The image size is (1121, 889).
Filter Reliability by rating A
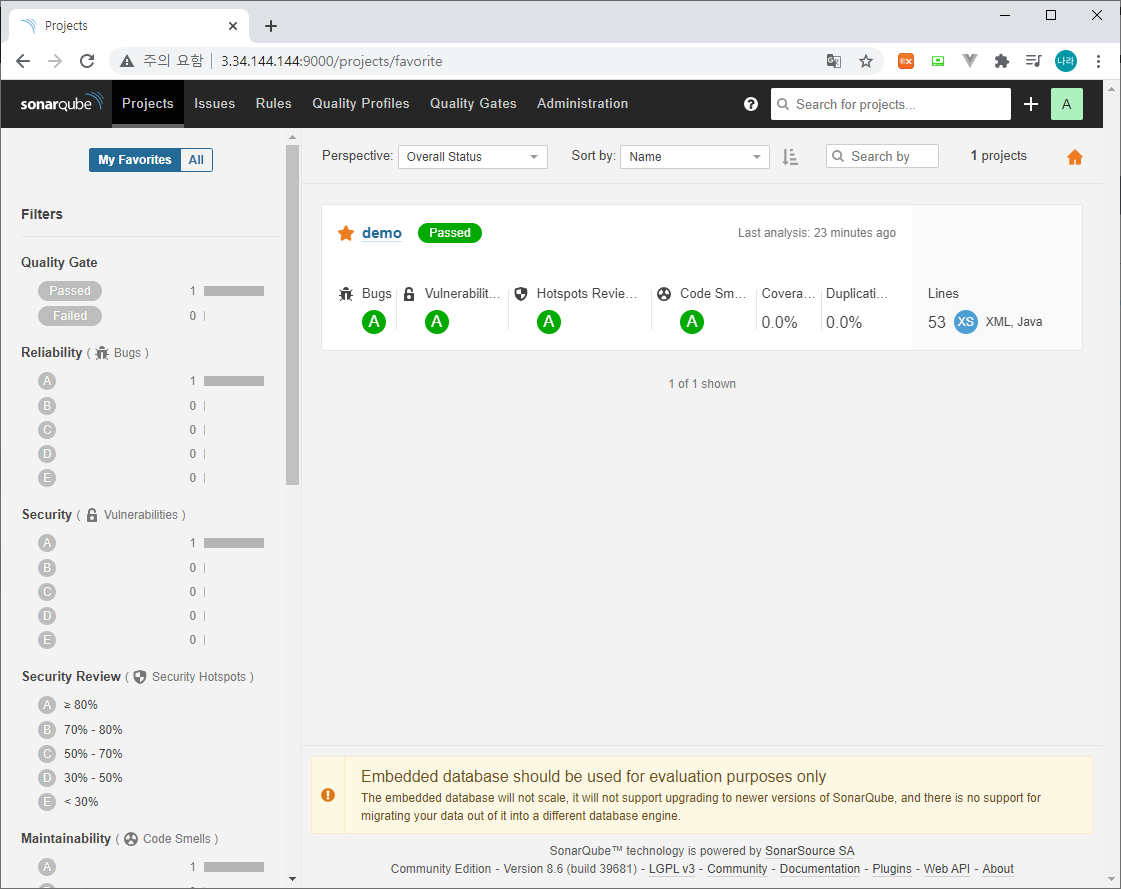coord(46,380)
